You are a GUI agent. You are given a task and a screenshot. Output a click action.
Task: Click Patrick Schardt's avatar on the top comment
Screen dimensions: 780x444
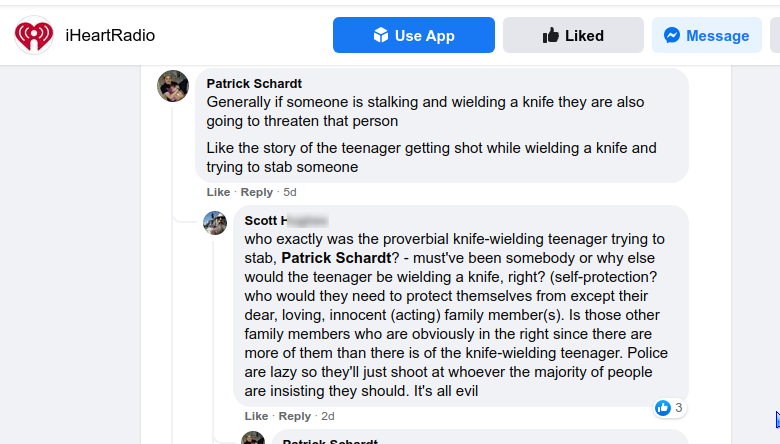(173, 86)
